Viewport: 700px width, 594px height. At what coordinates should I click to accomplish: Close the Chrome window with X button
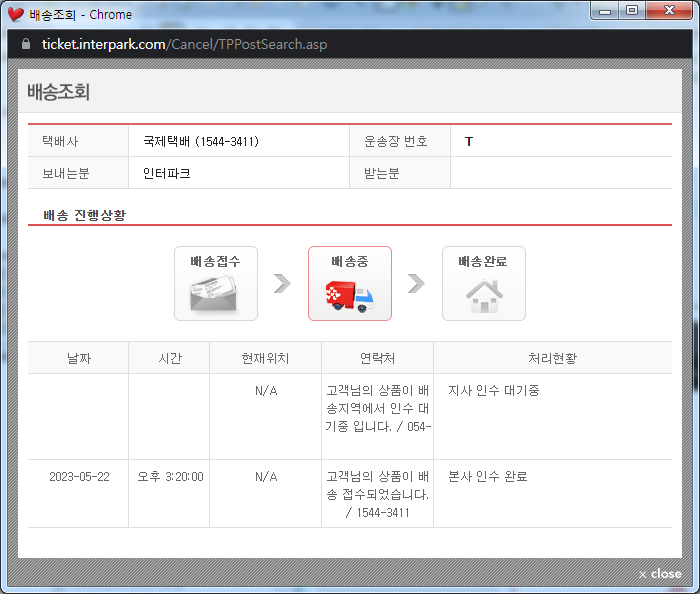(x=669, y=11)
